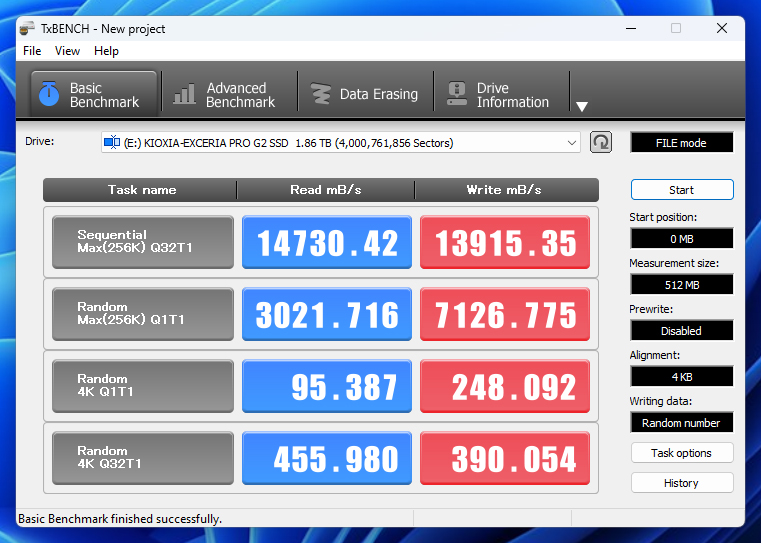761x543 pixels.
Task: Open the Drive selection dropdown
Action: pos(340,143)
